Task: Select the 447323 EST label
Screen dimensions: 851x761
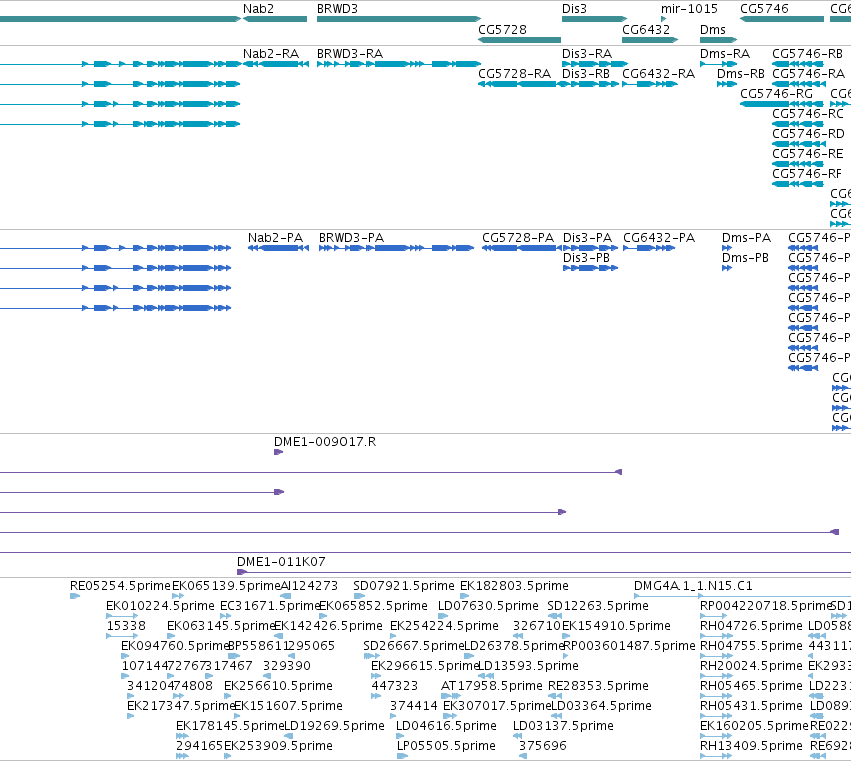Action: (395, 686)
